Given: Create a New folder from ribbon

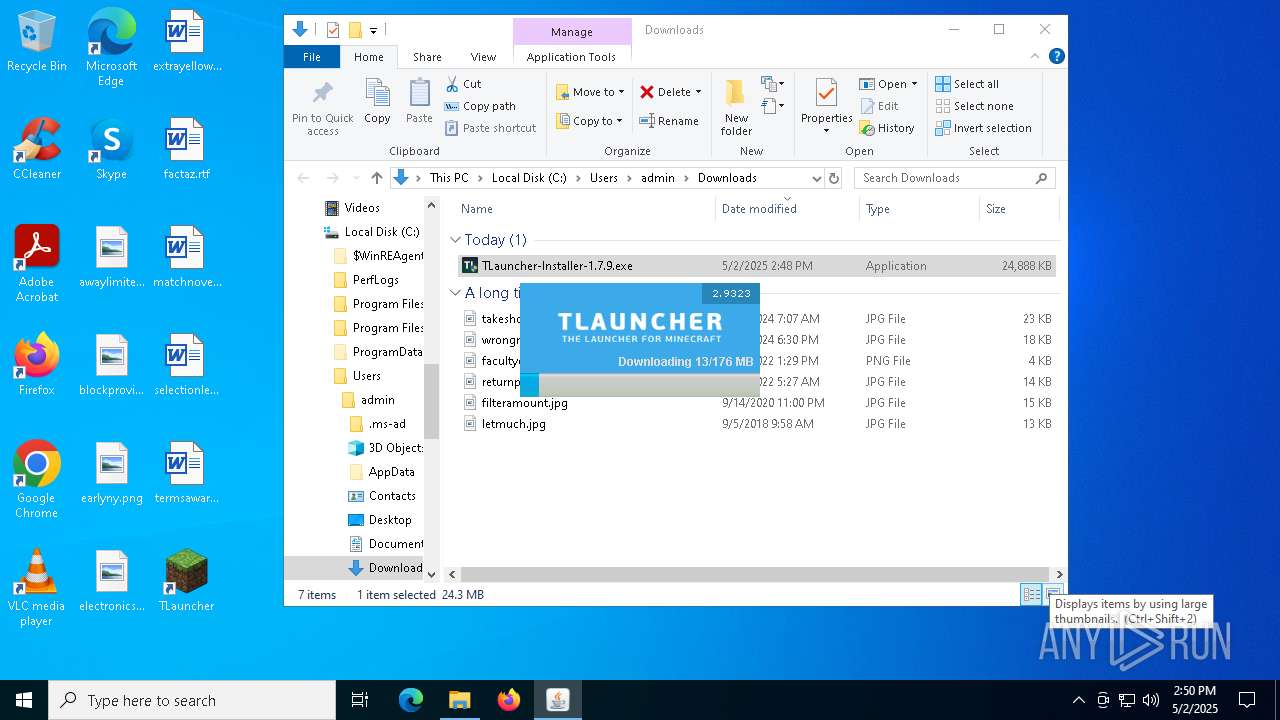Looking at the screenshot, I should click(736, 107).
